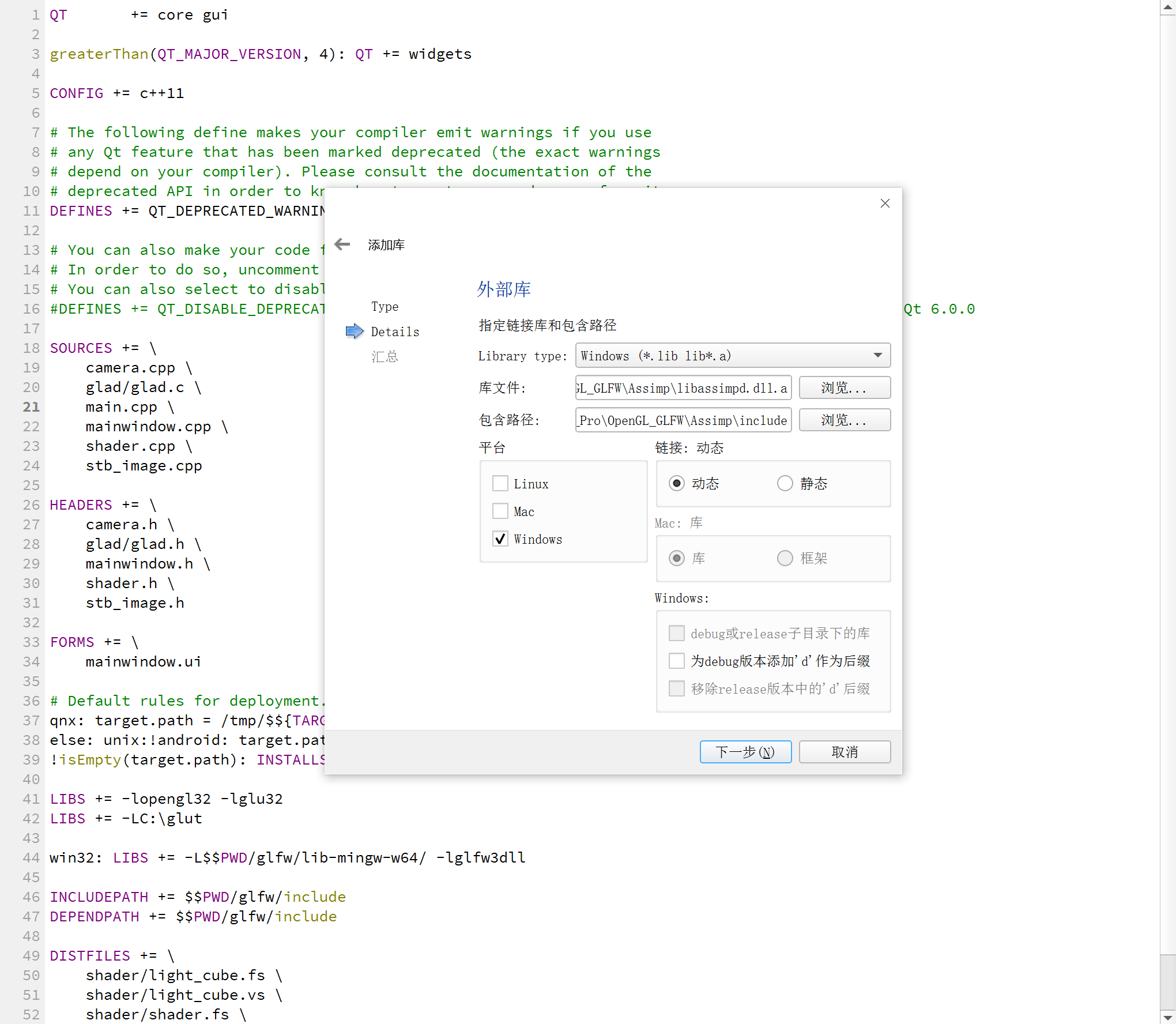The width and height of the screenshot is (1176, 1024).
Task: Click 'shader/shader.fs' in DISTFILES
Action: click(x=157, y=1014)
